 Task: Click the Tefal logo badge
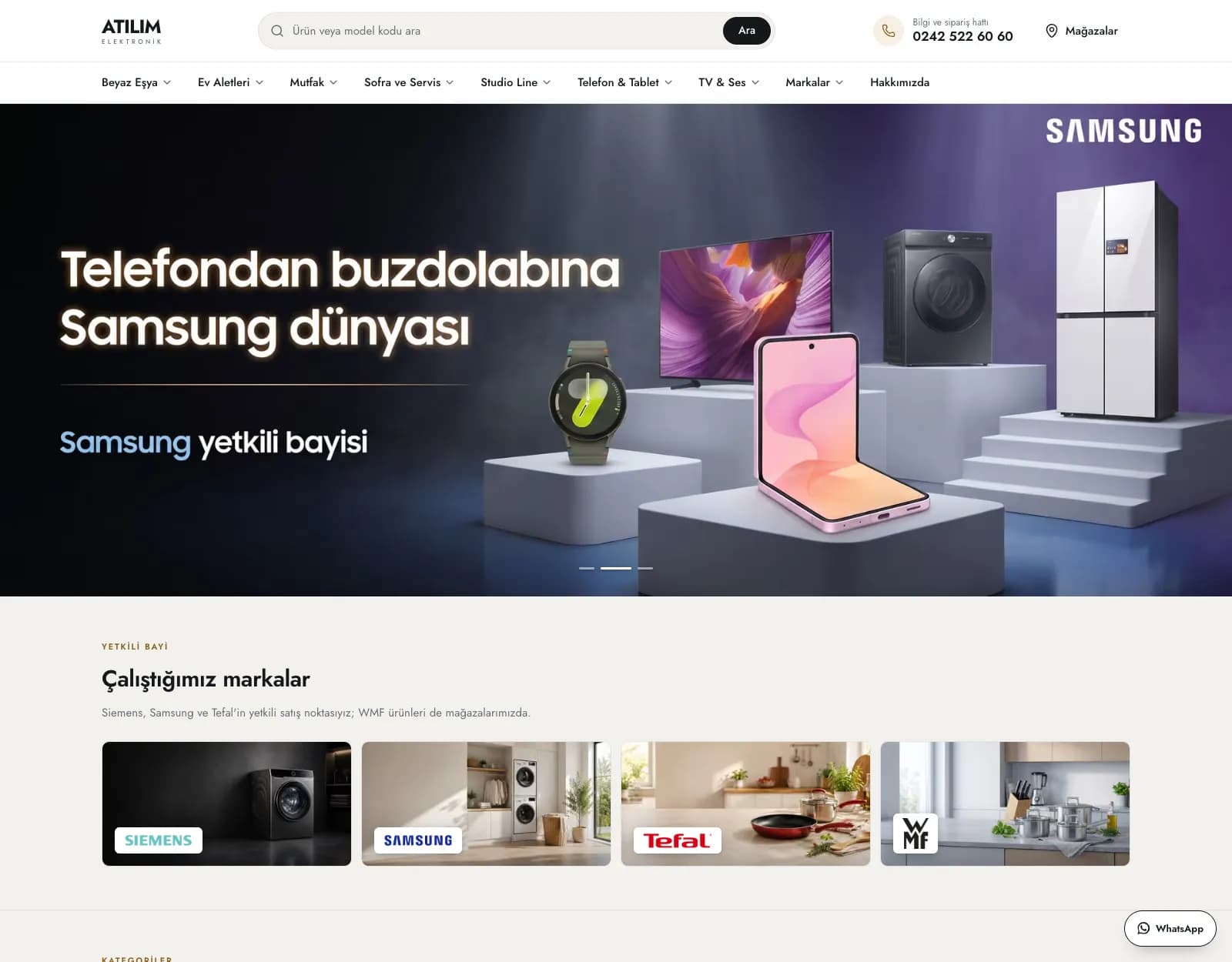pos(678,840)
